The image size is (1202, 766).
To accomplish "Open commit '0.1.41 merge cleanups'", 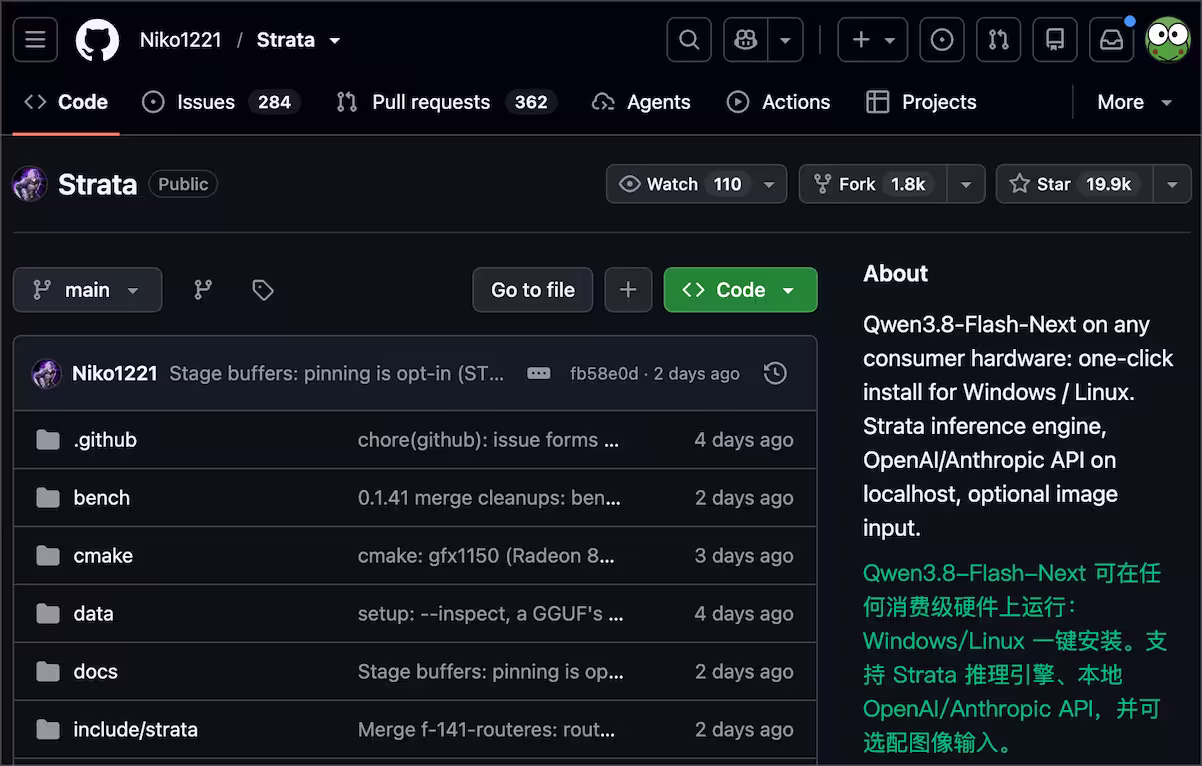I will click(x=489, y=498).
